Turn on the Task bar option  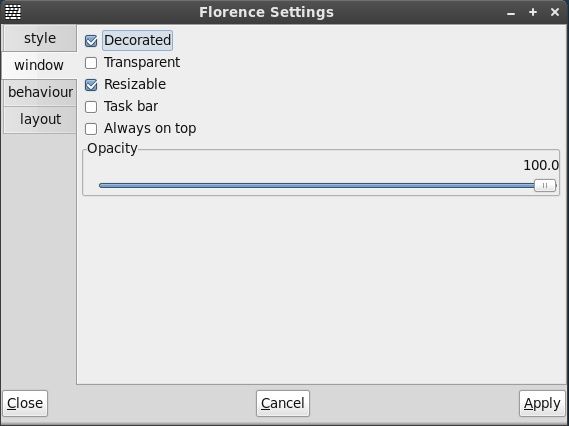[x=91, y=107]
